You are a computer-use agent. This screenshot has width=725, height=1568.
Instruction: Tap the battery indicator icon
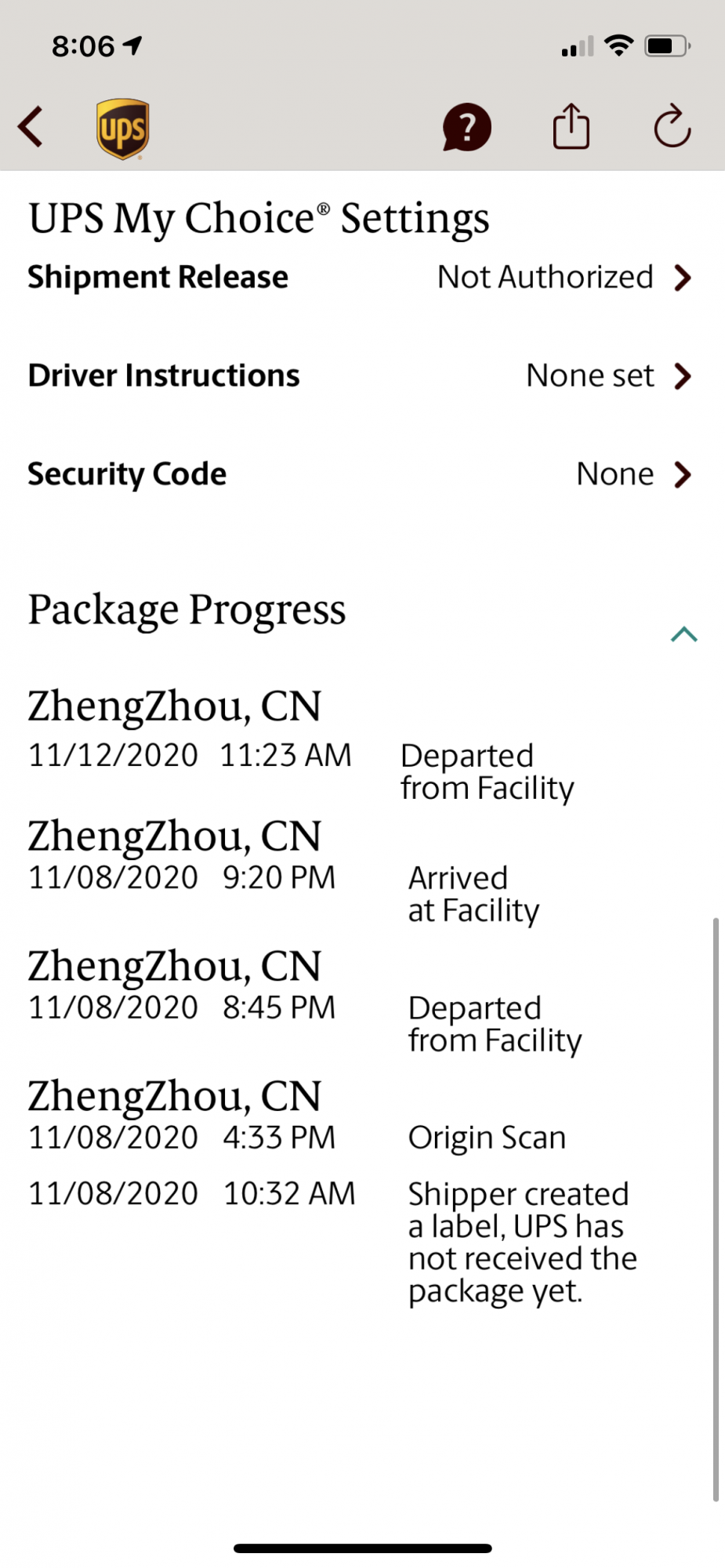[666, 46]
